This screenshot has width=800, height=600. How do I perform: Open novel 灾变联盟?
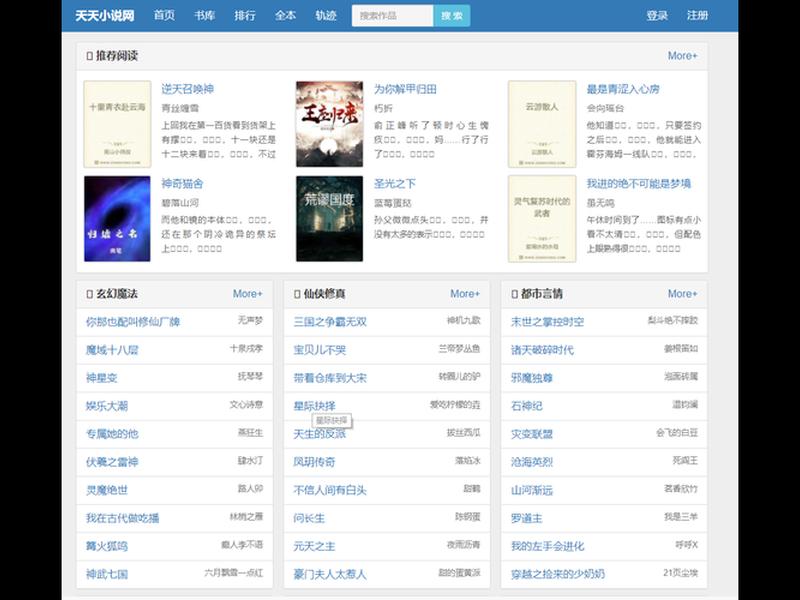532,434
